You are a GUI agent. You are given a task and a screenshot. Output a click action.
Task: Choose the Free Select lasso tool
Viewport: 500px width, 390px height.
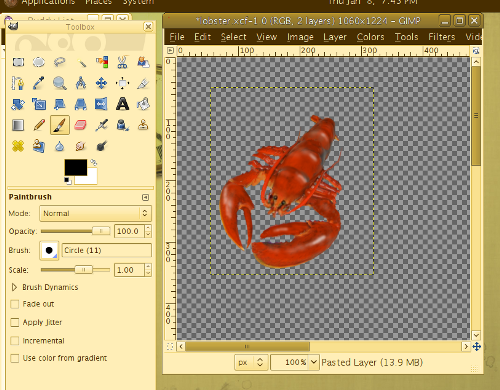(60, 62)
